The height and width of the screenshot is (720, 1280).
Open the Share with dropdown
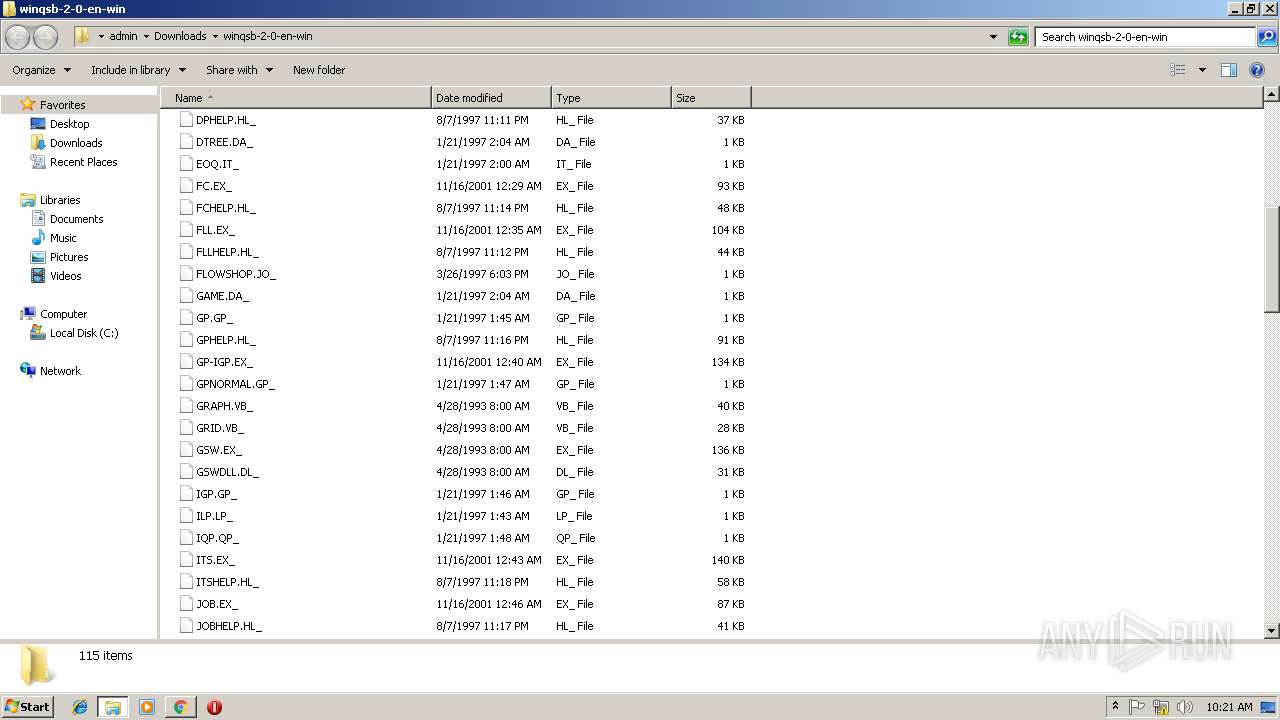239,70
